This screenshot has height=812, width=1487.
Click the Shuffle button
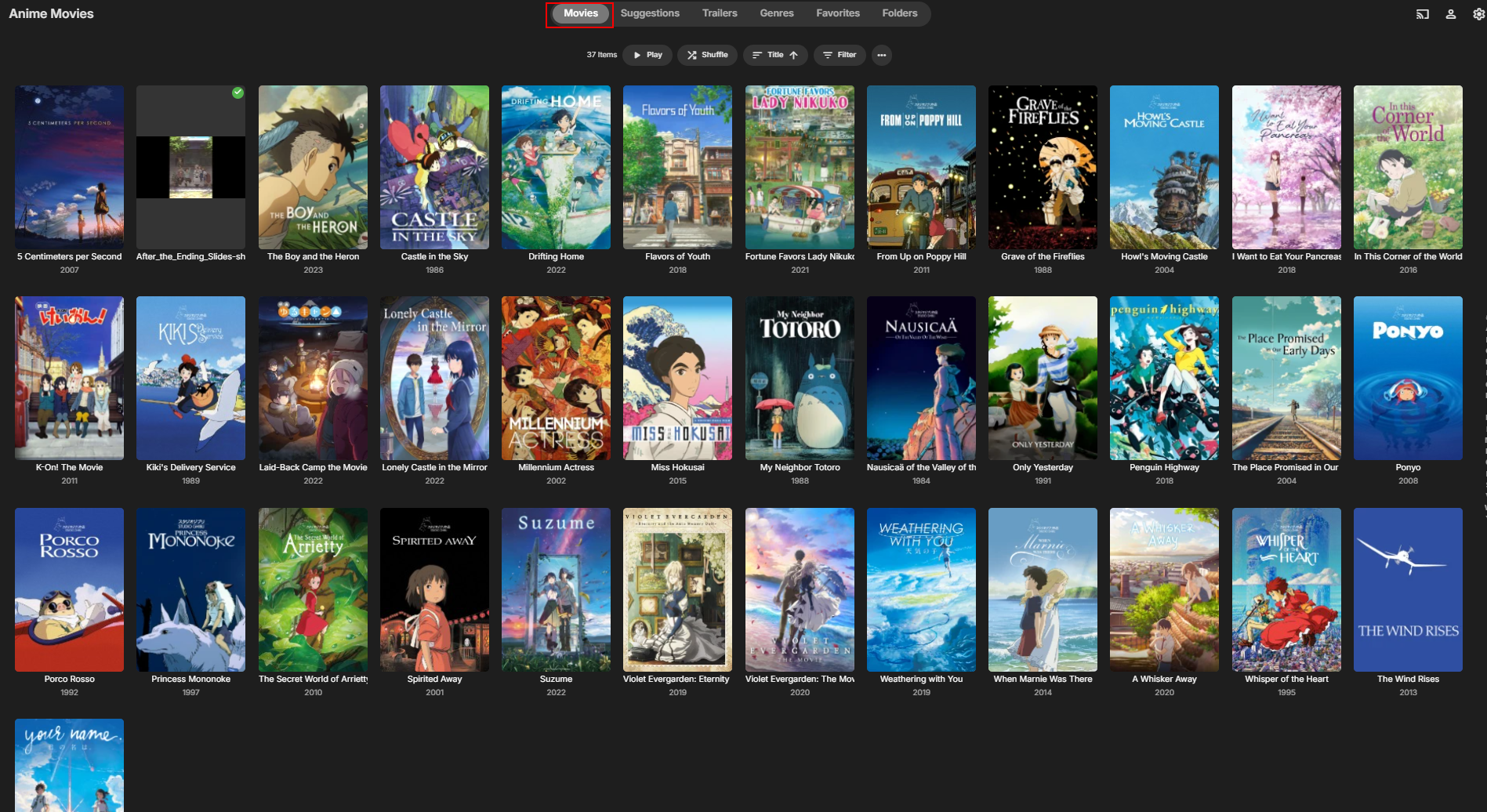click(707, 55)
